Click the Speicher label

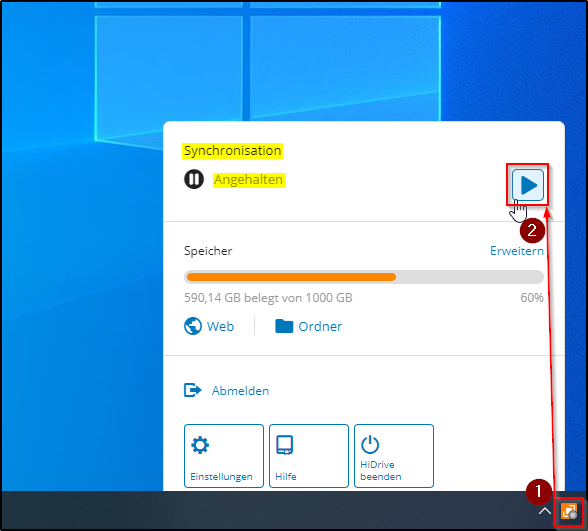tap(208, 250)
